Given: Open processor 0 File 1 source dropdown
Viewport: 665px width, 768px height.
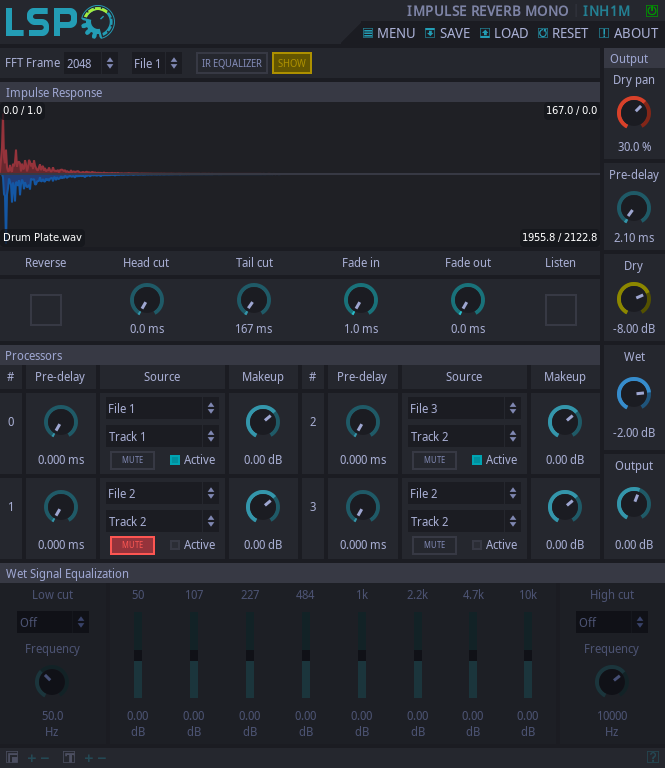Looking at the screenshot, I should (162, 408).
